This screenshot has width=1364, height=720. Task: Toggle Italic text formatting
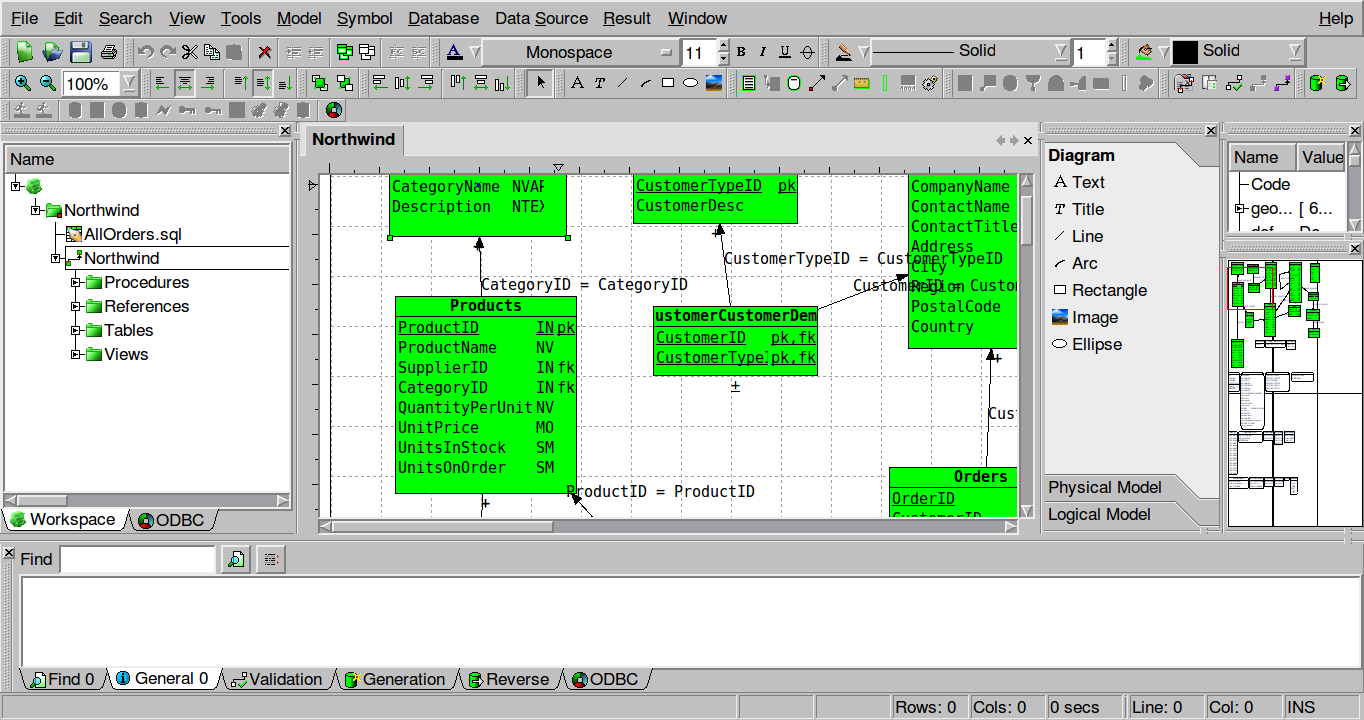point(762,52)
